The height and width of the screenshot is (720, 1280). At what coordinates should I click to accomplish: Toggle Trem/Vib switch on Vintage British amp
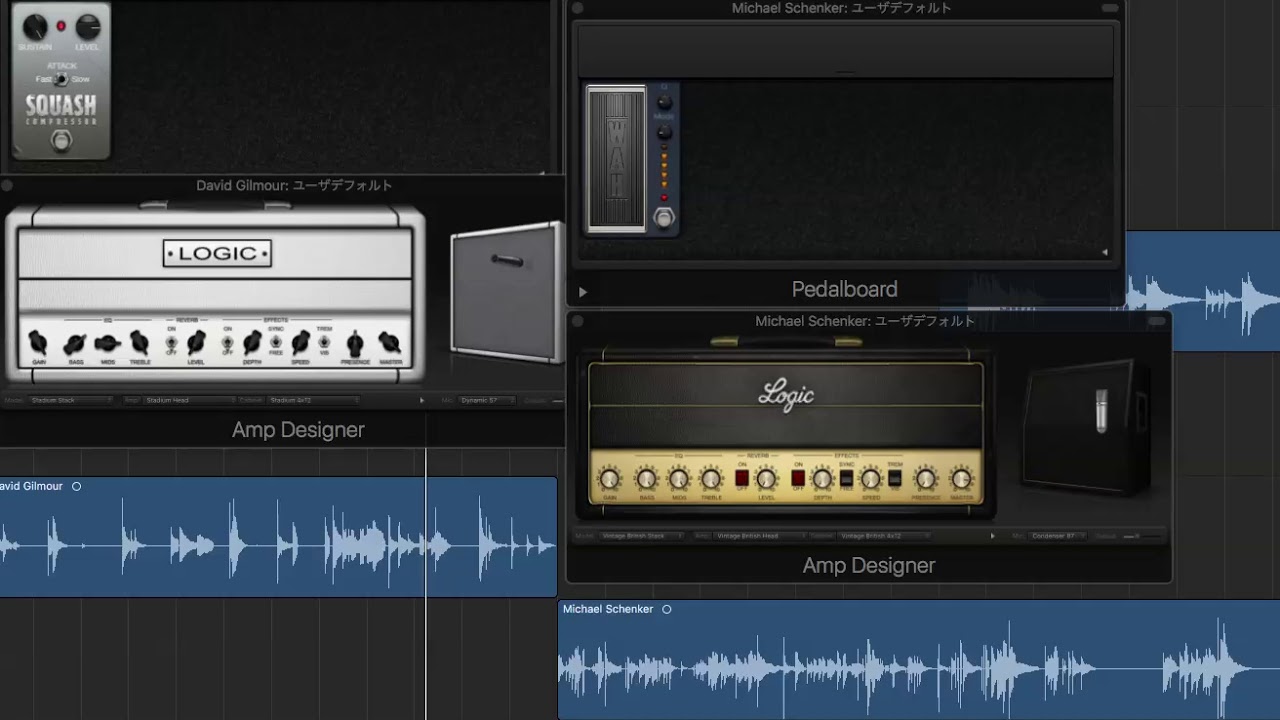tap(895, 479)
